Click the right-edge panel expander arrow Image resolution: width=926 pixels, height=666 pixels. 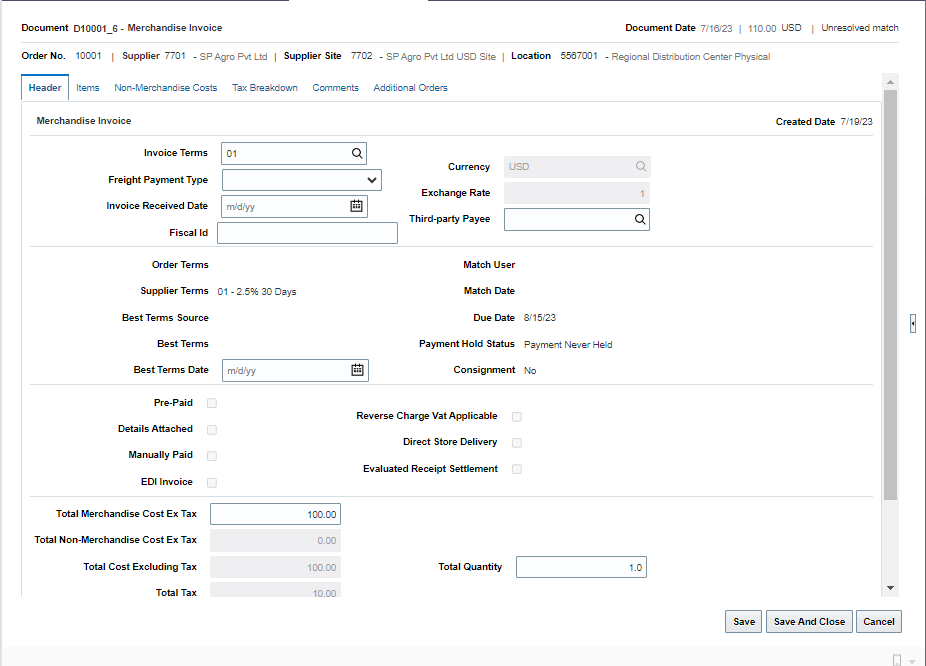[x=912, y=323]
